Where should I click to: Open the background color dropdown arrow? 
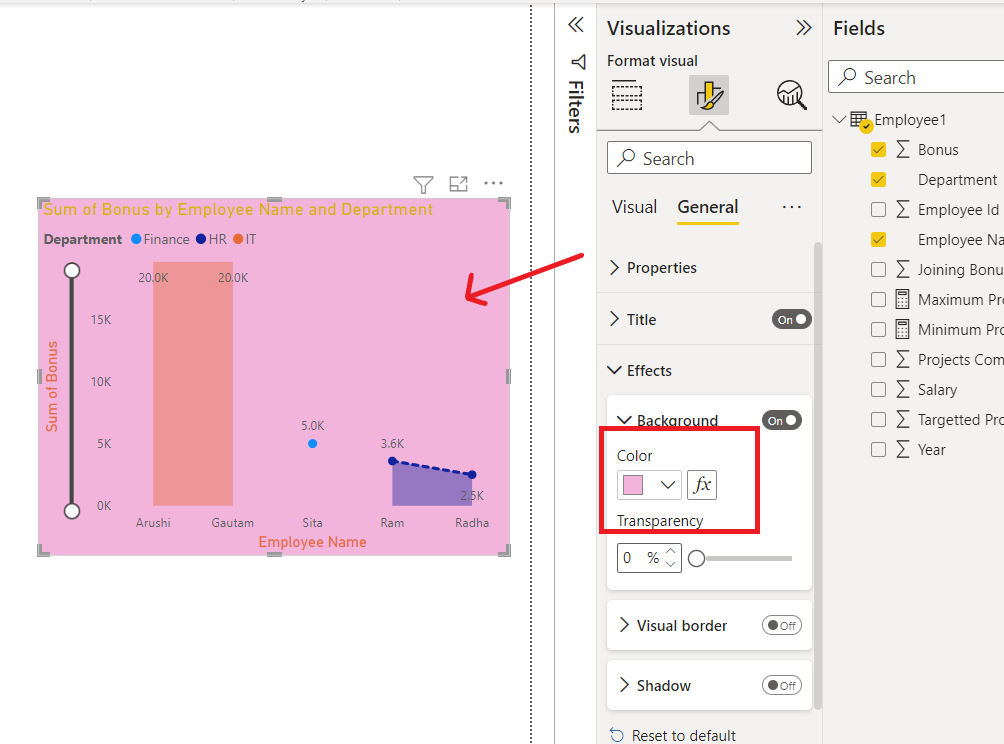tap(667, 485)
